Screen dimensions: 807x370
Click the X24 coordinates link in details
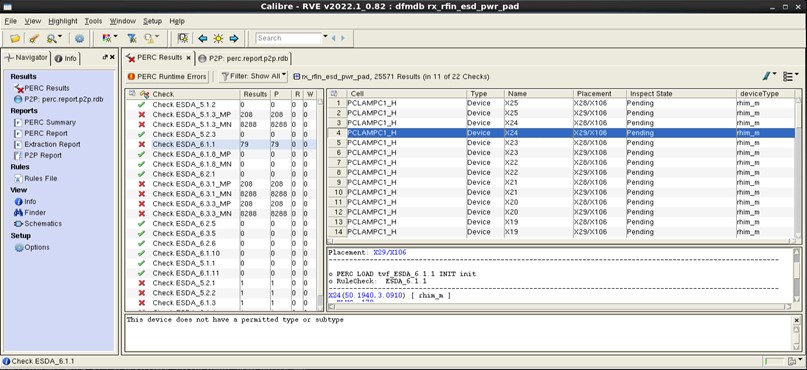coord(367,295)
